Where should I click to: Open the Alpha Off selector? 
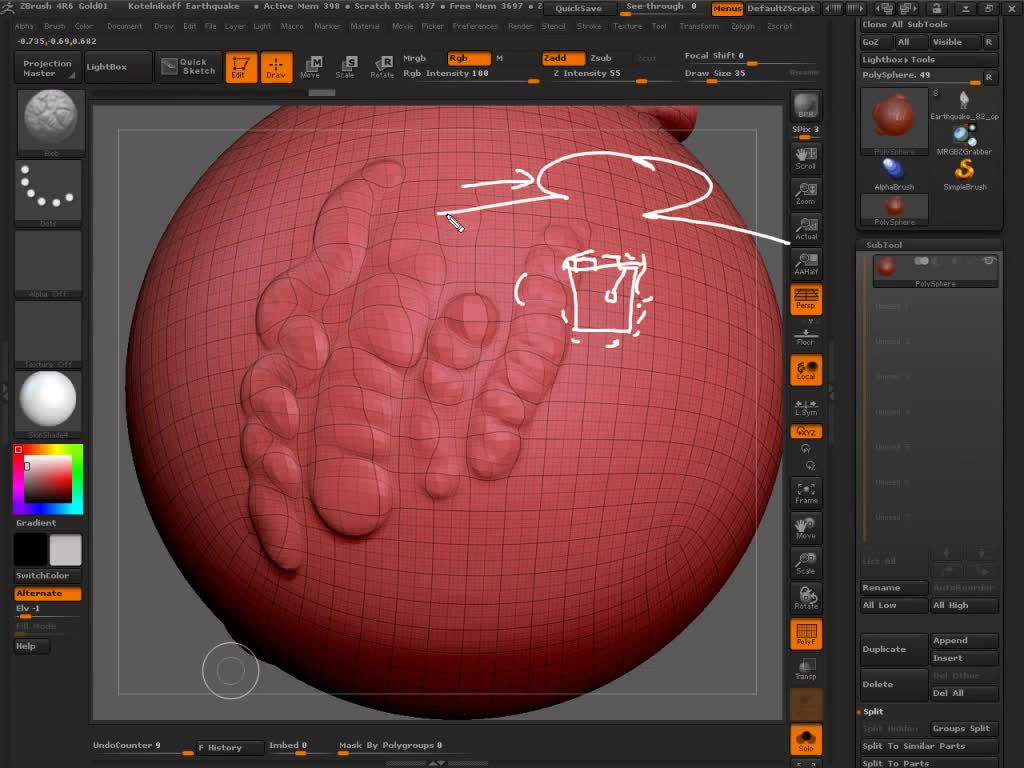tap(48, 264)
